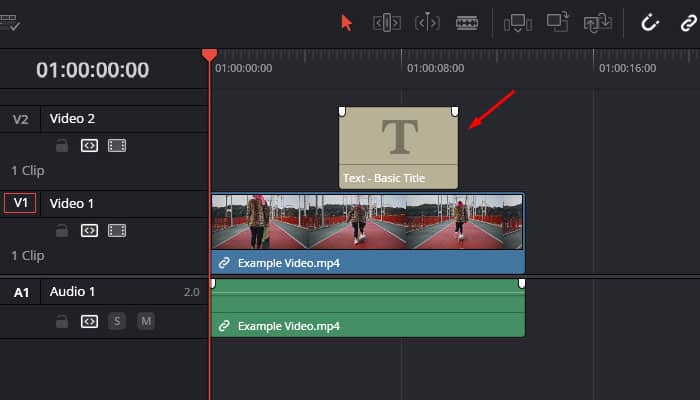Click the A1 track destination label
Viewport: 700px width, 400px height.
21,292
